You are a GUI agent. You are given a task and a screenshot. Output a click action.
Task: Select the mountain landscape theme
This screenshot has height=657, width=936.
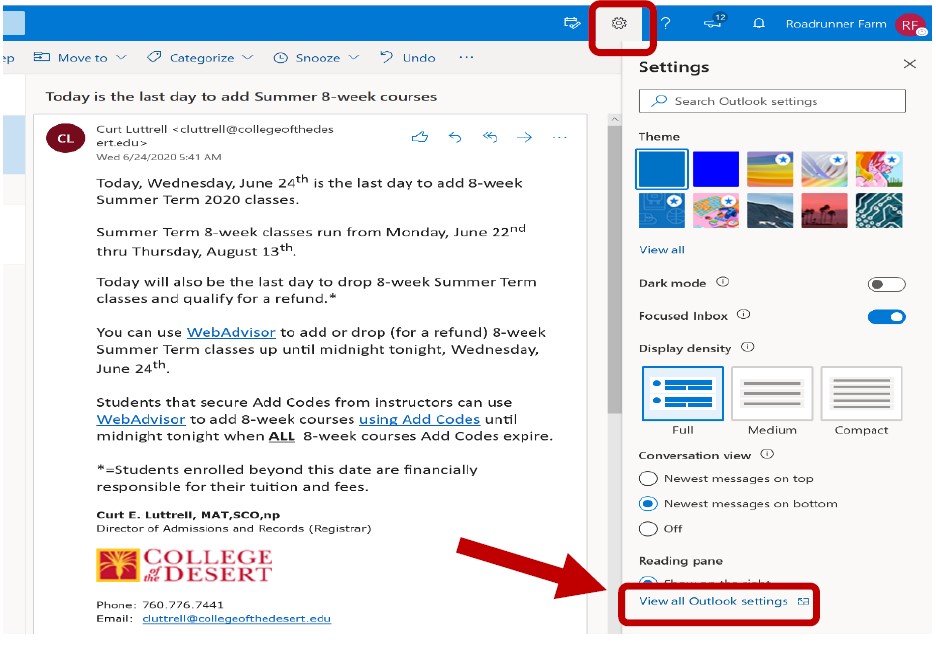770,210
